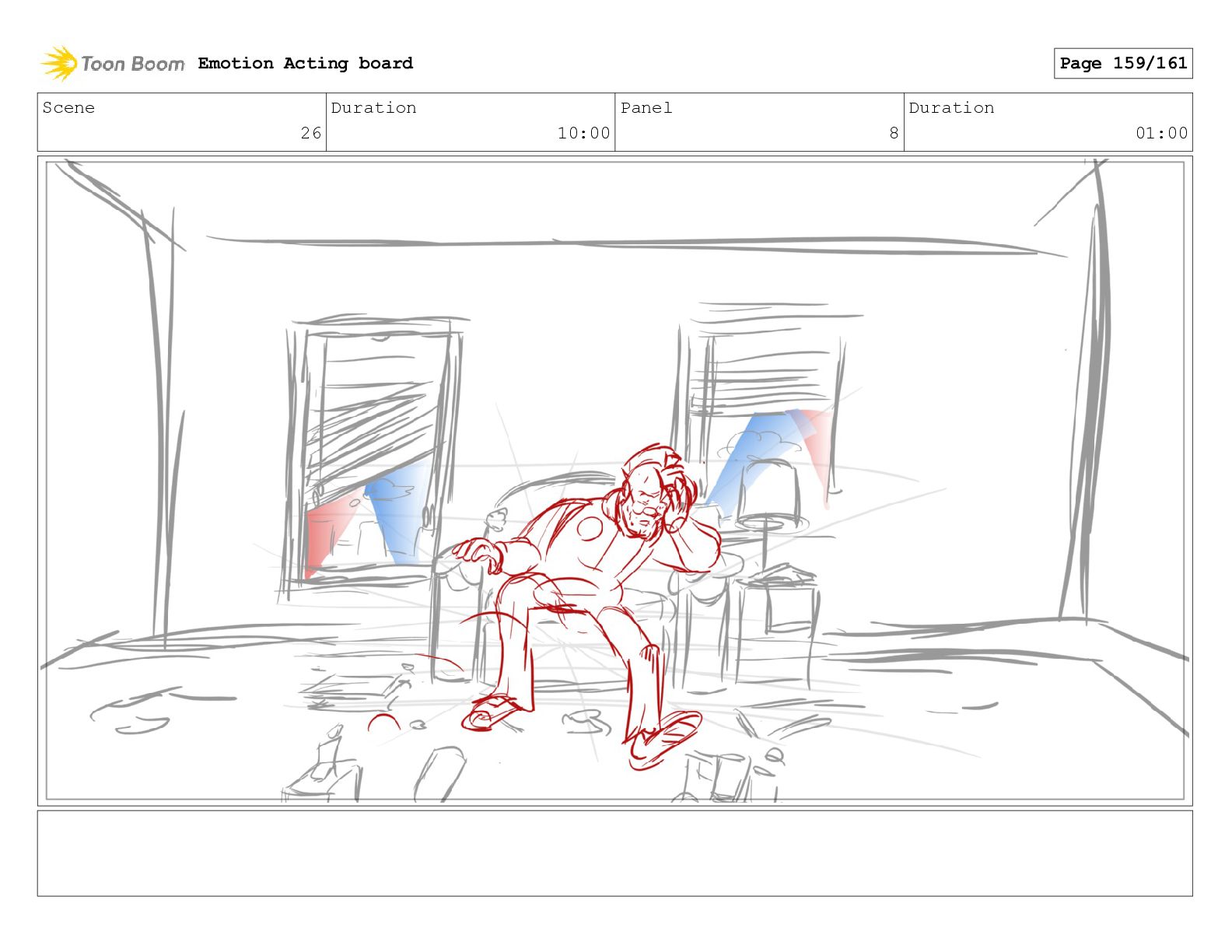Click the scene duration value 10:00
The width and height of the screenshot is (1232, 952).
coord(583,133)
